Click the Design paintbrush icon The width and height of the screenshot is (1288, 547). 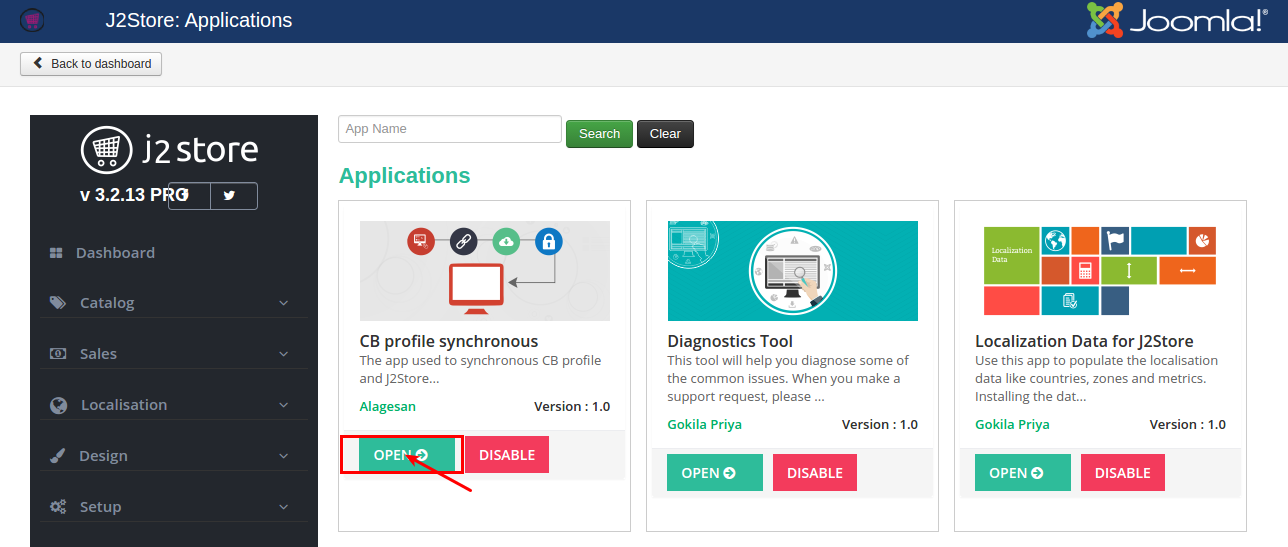[x=58, y=456]
